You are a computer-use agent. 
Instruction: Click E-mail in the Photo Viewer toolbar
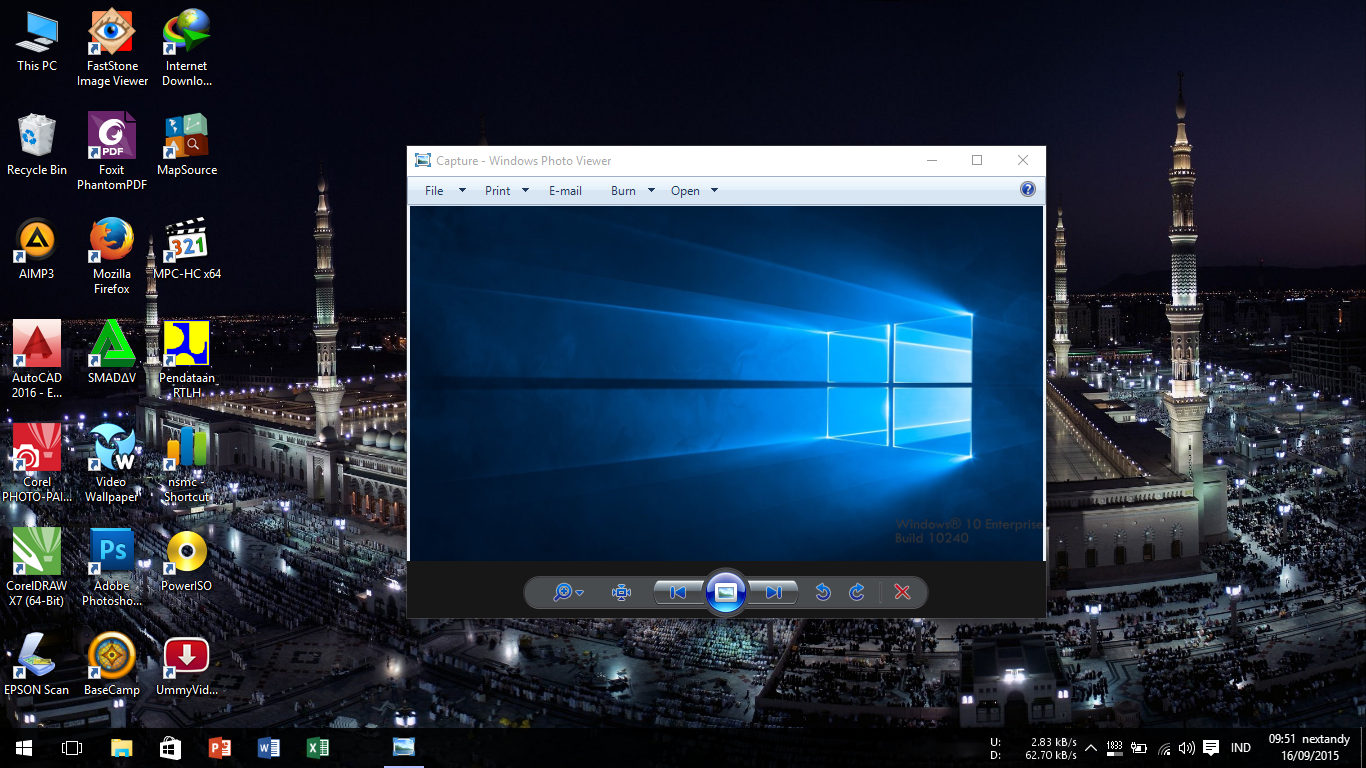(565, 190)
